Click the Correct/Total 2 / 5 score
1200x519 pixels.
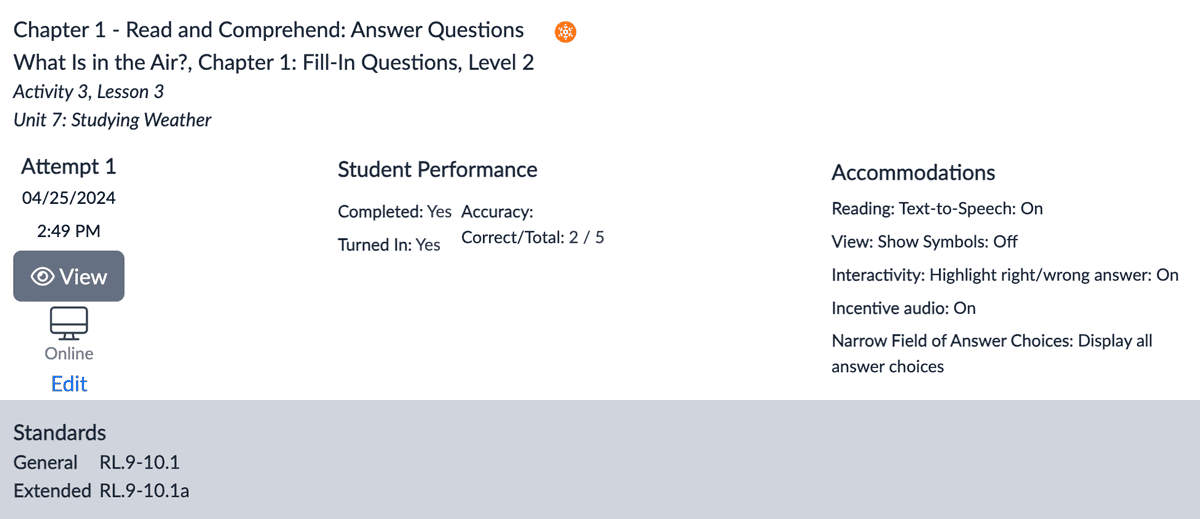click(533, 238)
